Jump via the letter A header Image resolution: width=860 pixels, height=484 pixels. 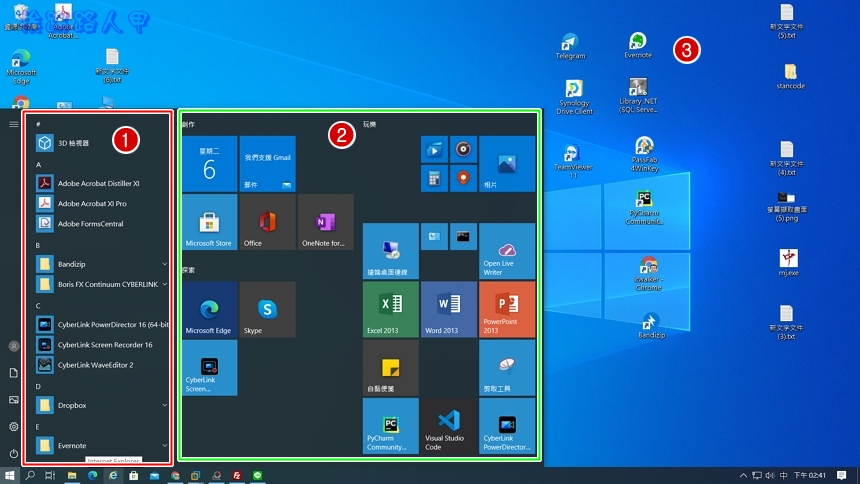coord(38,165)
